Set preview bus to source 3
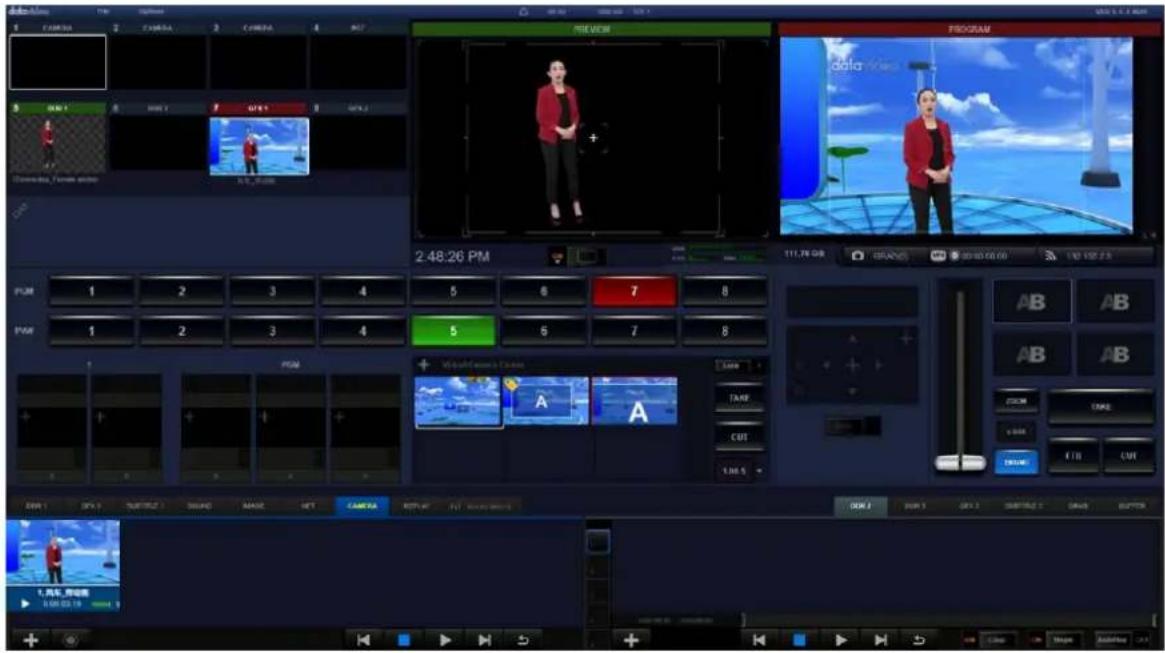1165x653 pixels. click(x=272, y=331)
